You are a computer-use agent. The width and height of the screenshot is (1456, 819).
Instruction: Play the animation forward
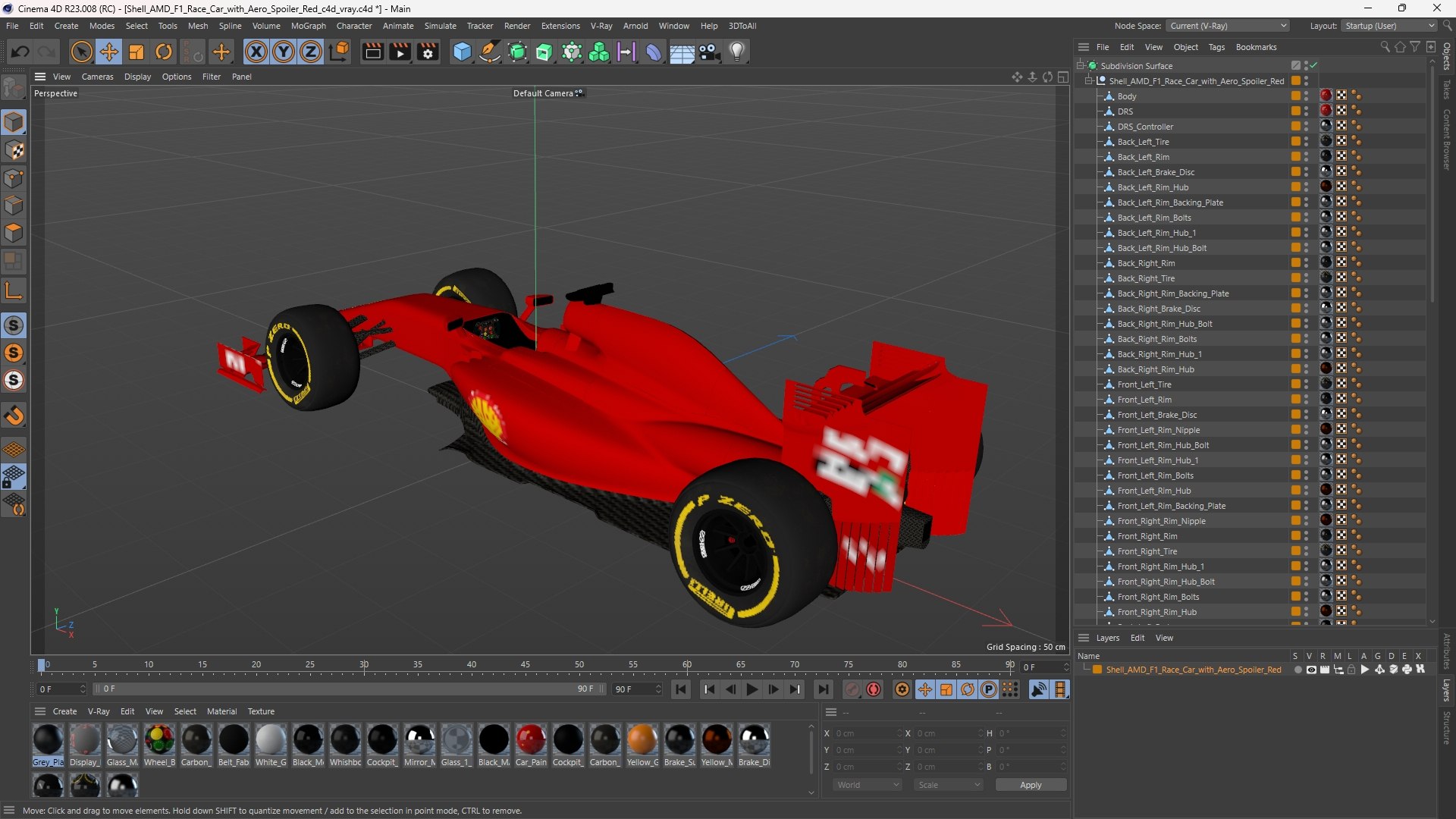tap(752, 689)
